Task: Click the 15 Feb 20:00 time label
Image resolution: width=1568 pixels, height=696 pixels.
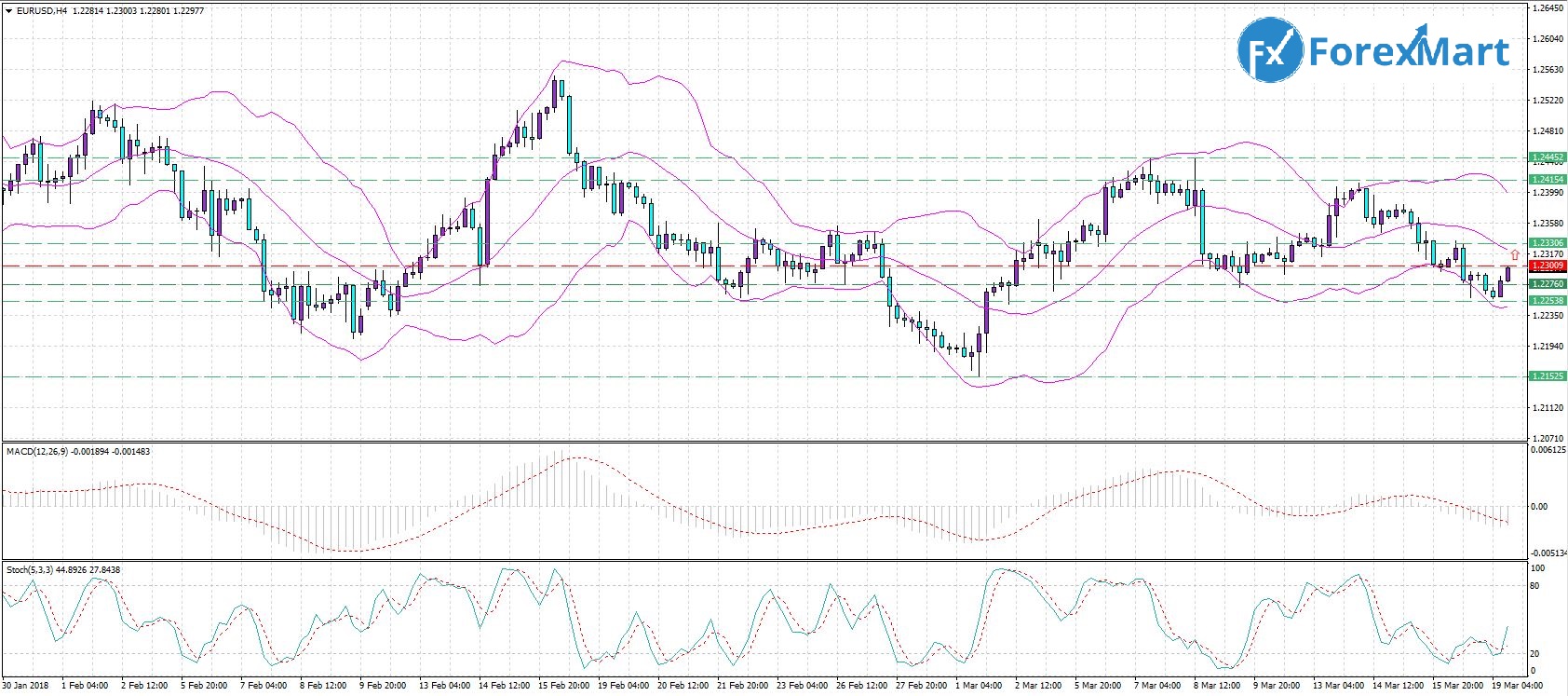Action: pyautogui.click(x=563, y=686)
